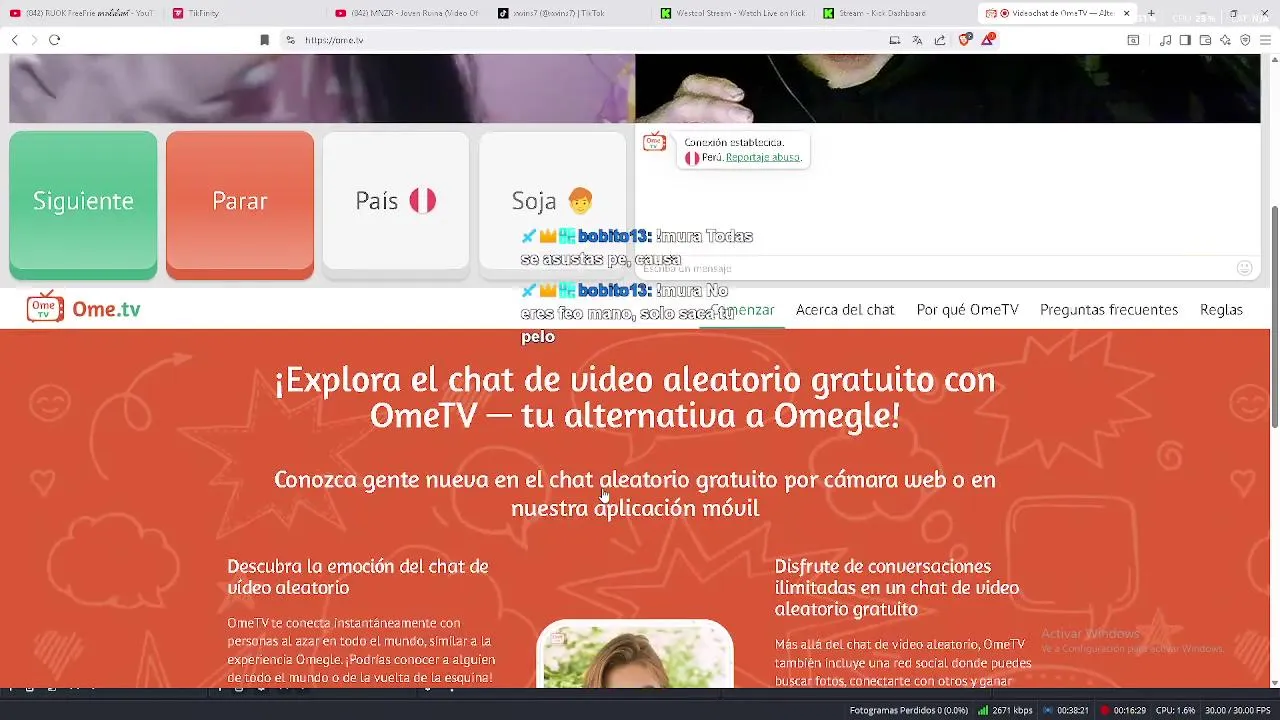Click the red Parar button
The image size is (1280, 720).
coord(240,203)
